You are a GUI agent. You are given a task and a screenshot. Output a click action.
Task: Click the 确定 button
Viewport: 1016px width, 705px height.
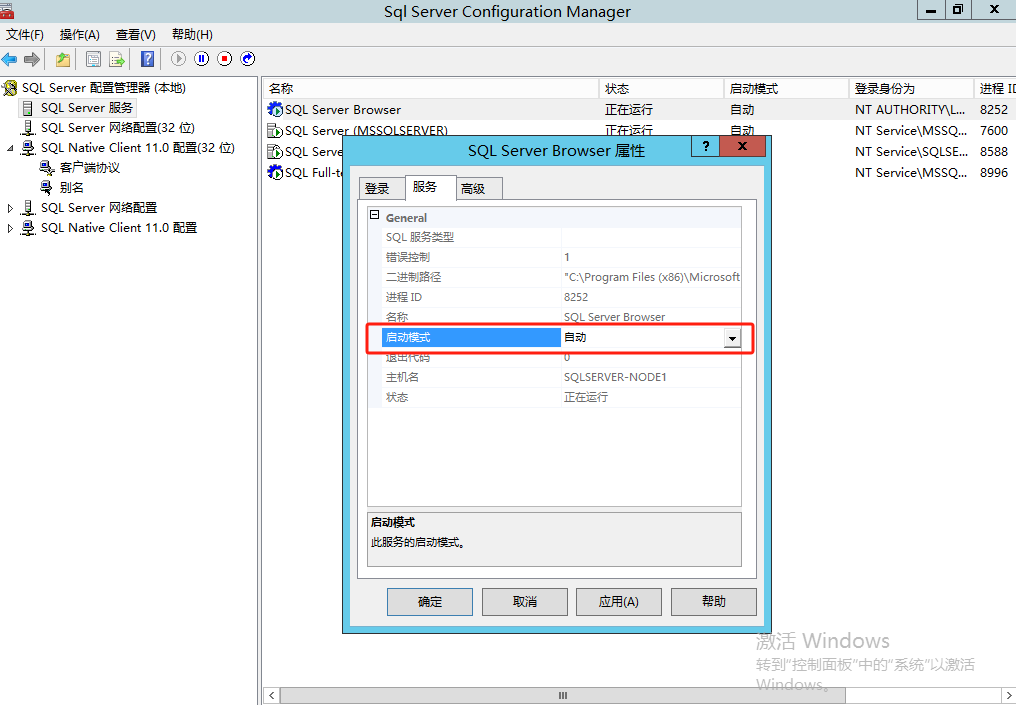pos(430,602)
